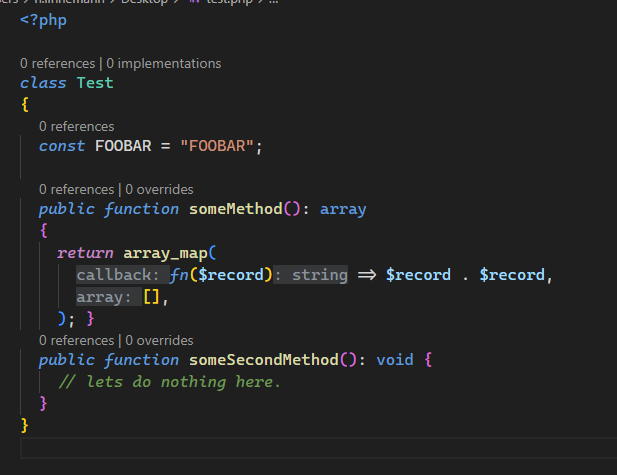Open "0 references" lens above const FOOBAR

(76, 126)
